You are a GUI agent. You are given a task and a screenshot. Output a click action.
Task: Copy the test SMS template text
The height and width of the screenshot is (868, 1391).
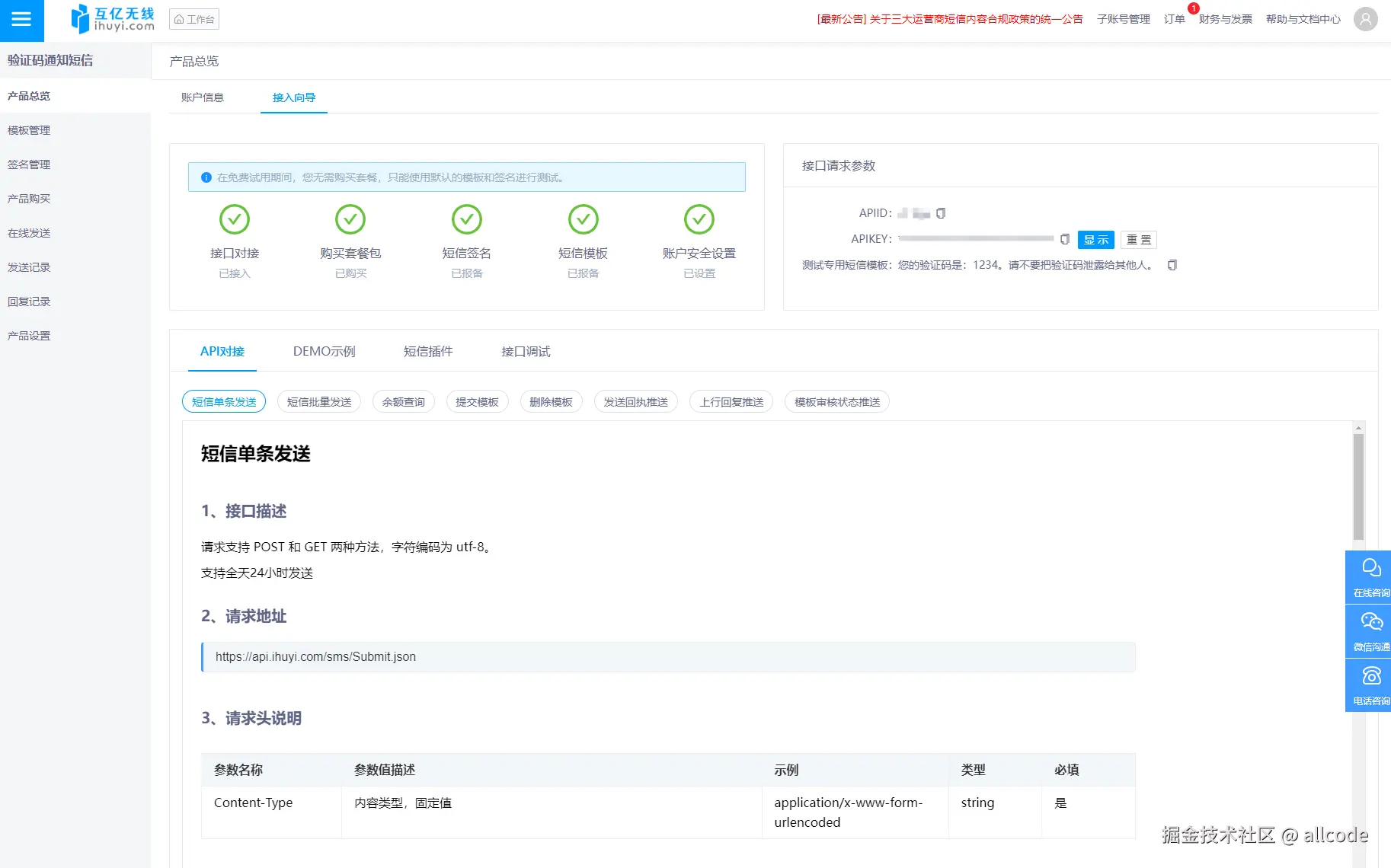point(1172,265)
